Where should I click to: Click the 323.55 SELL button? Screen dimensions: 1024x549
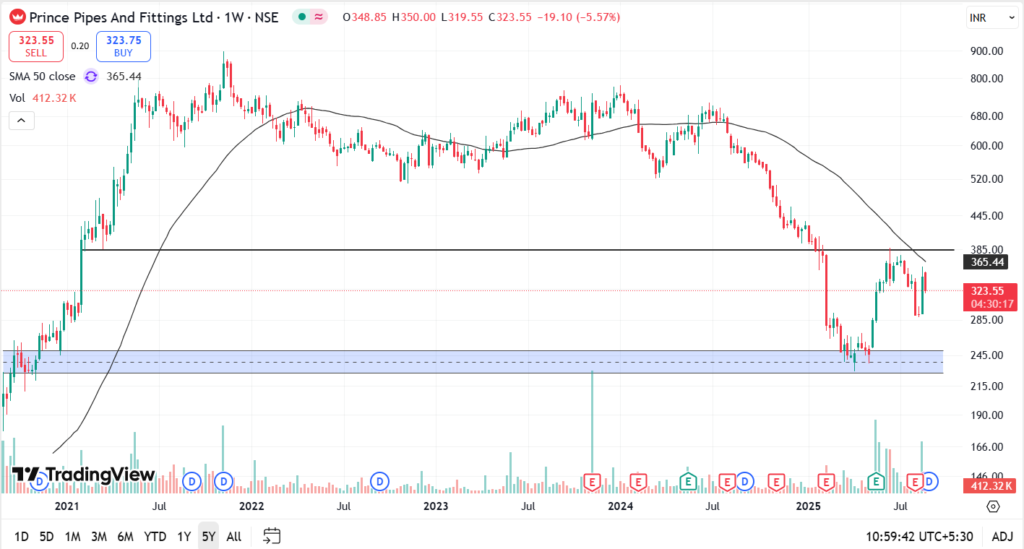(36, 46)
